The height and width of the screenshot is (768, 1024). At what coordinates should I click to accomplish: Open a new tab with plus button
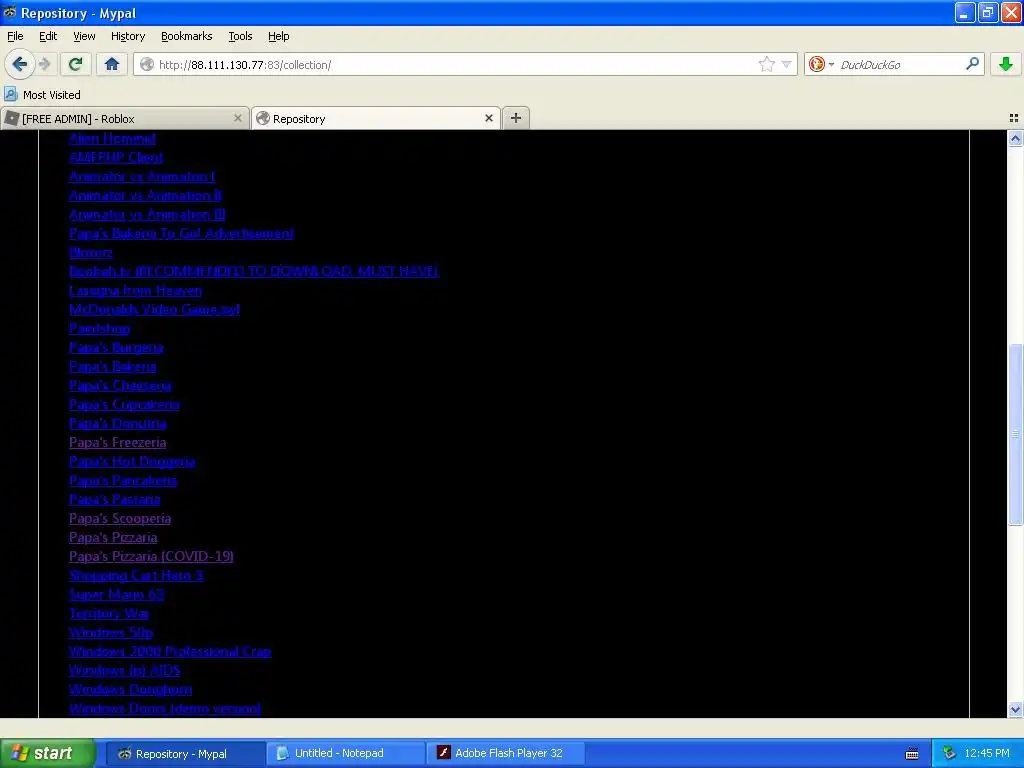tap(516, 118)
